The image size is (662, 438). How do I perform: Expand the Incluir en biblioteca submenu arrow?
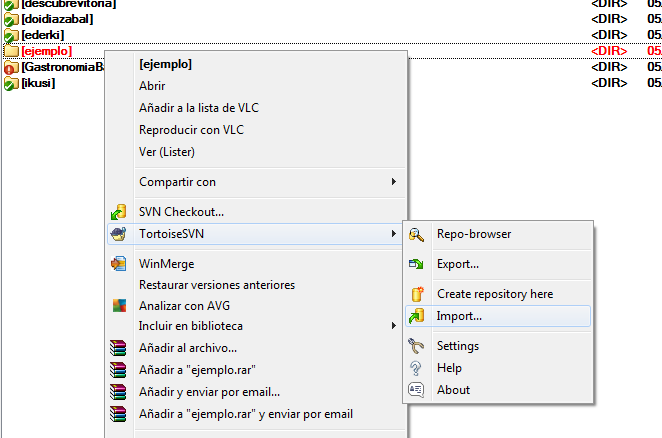pos(394,326)
